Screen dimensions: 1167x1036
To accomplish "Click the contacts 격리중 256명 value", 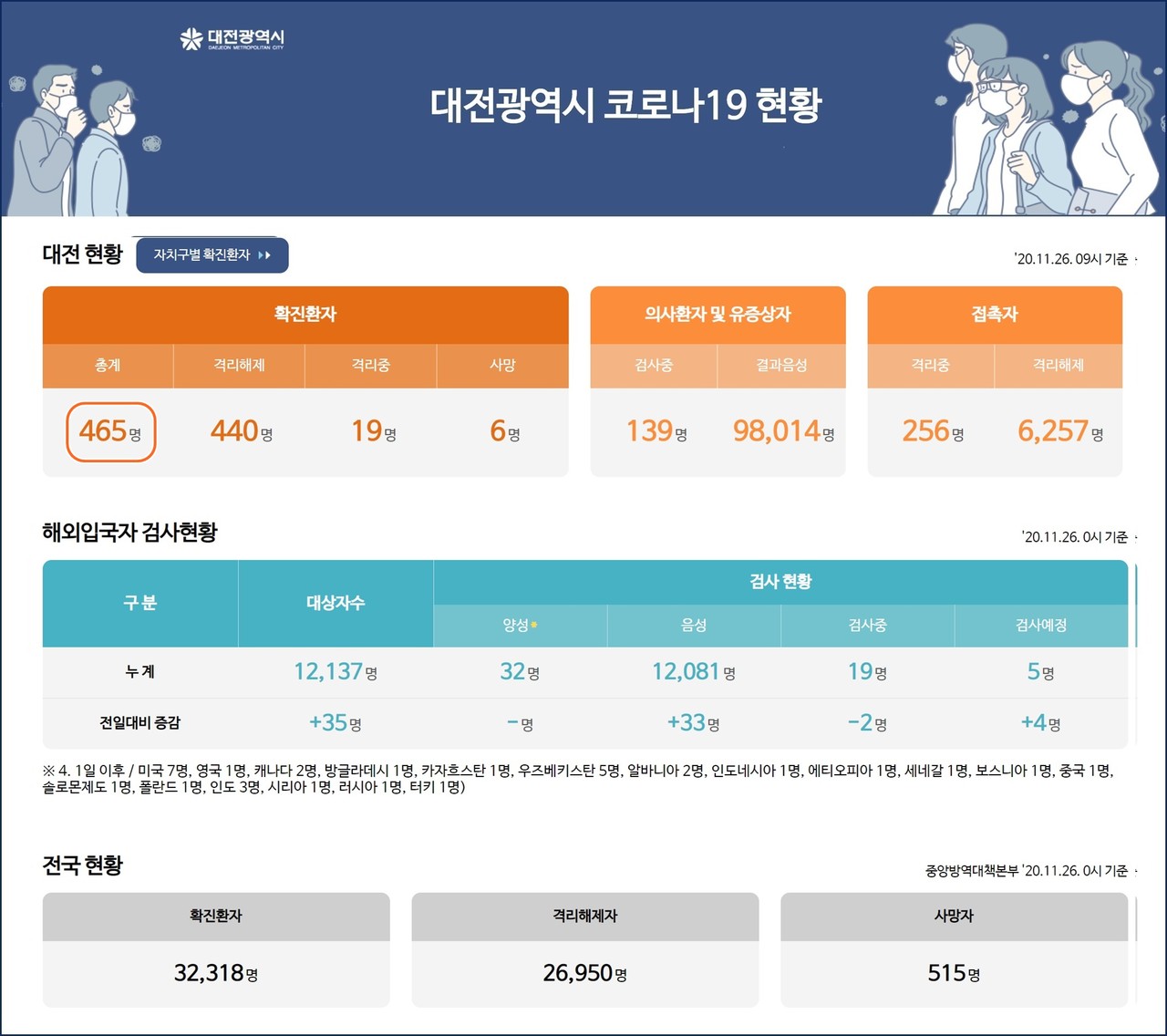I will [933, 430].
